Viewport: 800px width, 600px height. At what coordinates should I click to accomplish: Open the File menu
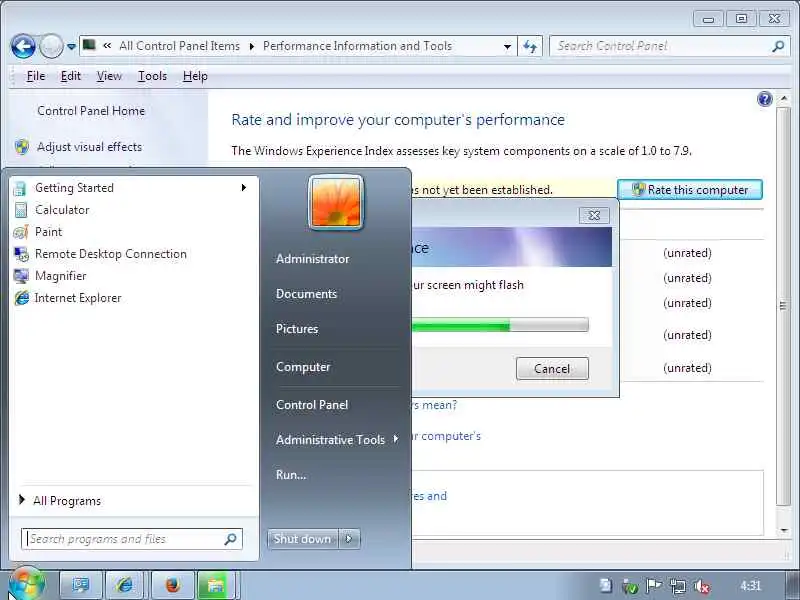click(36, 76)
